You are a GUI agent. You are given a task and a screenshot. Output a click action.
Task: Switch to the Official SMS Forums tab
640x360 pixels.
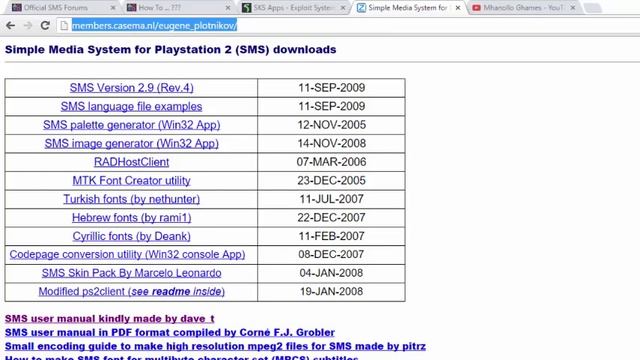63,7
